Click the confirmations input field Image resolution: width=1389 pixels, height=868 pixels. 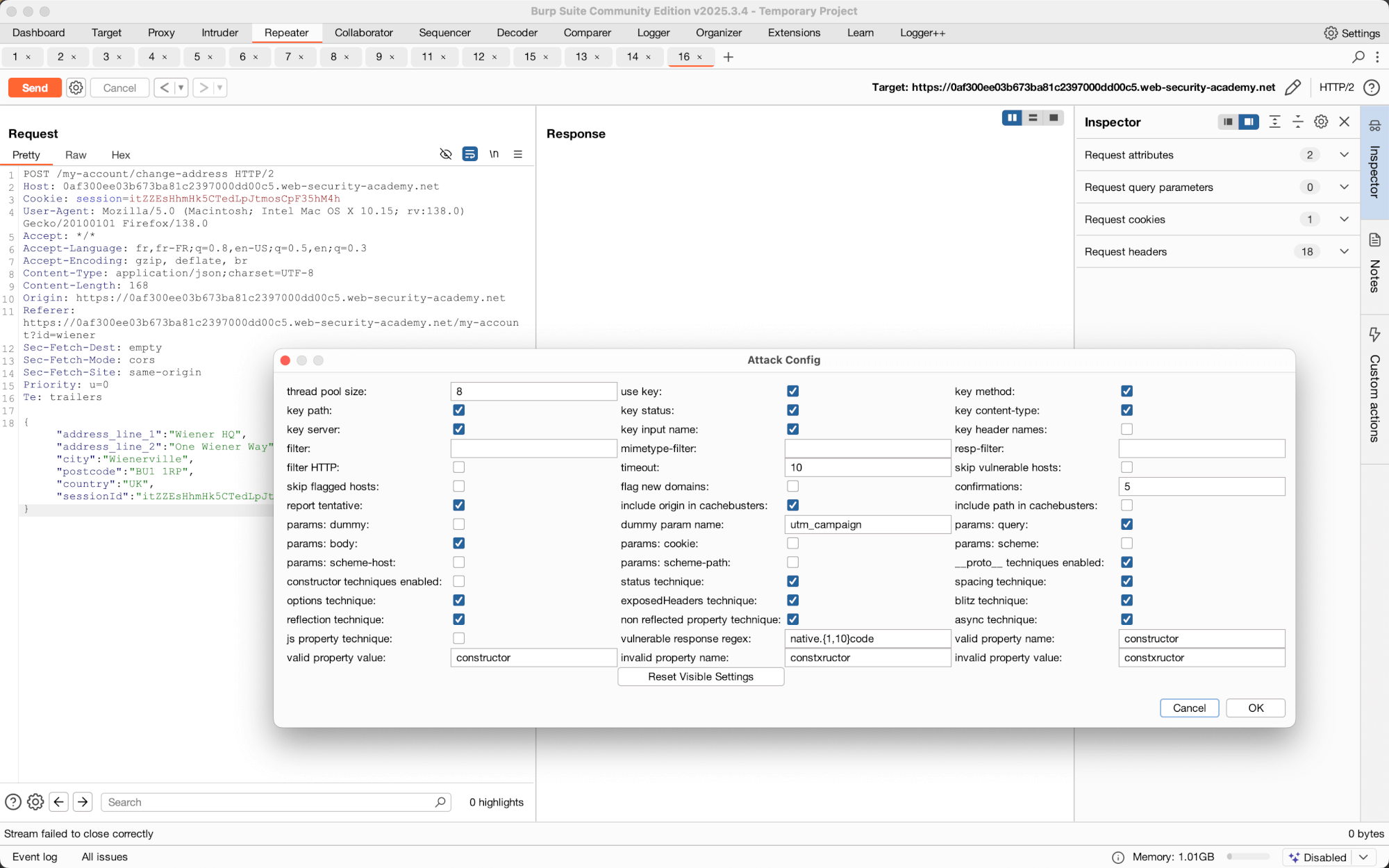(1201, 487)
